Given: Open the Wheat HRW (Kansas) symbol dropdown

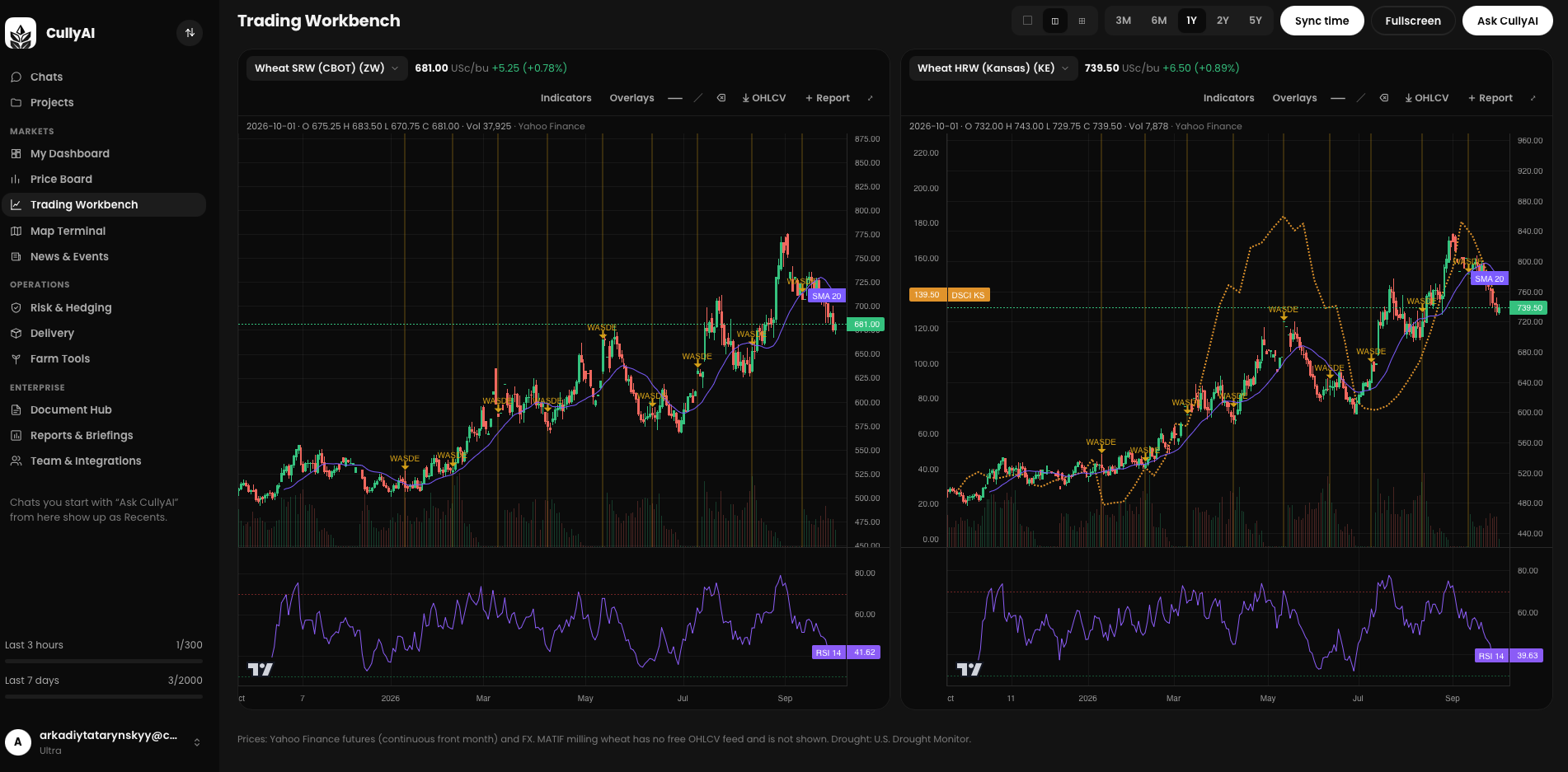Looking at the screenshot, I should pyautogui.click(x=993, y=68).
